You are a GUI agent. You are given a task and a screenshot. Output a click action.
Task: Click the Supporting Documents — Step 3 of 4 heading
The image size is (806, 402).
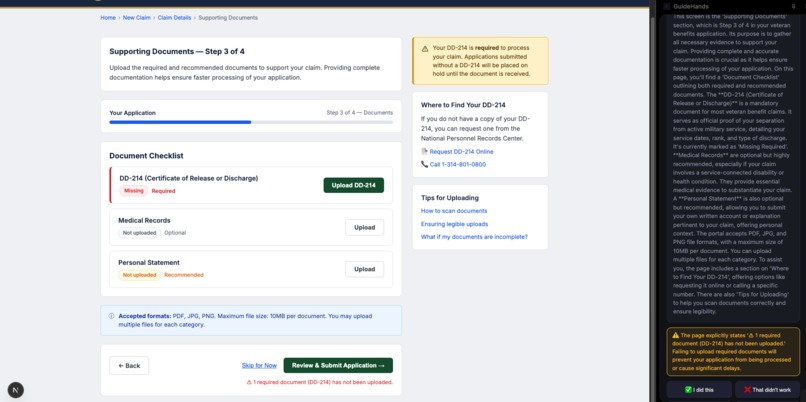[x=177, y=51]
